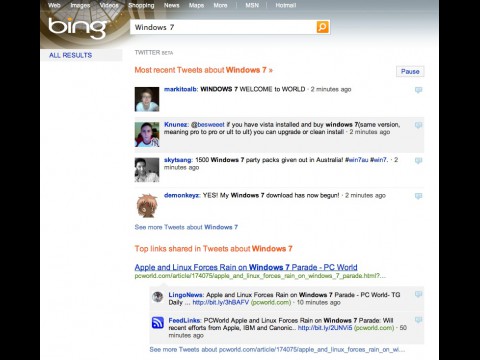Click reply icon on Knunez tweet
Viewport: 480px width, 360px height.
[x=418, y=125]
